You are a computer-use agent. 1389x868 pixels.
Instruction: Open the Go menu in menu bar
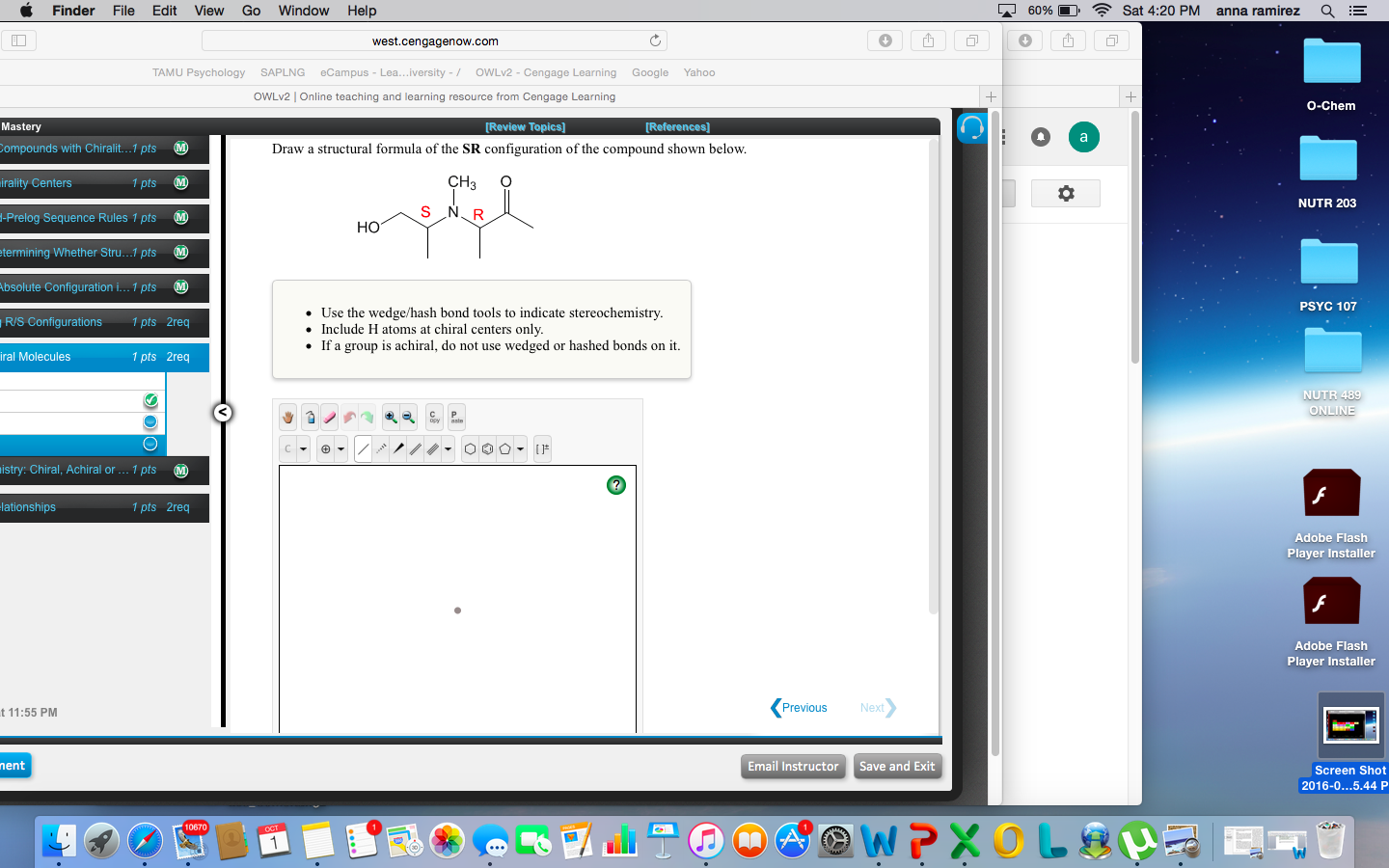[250, 11]
